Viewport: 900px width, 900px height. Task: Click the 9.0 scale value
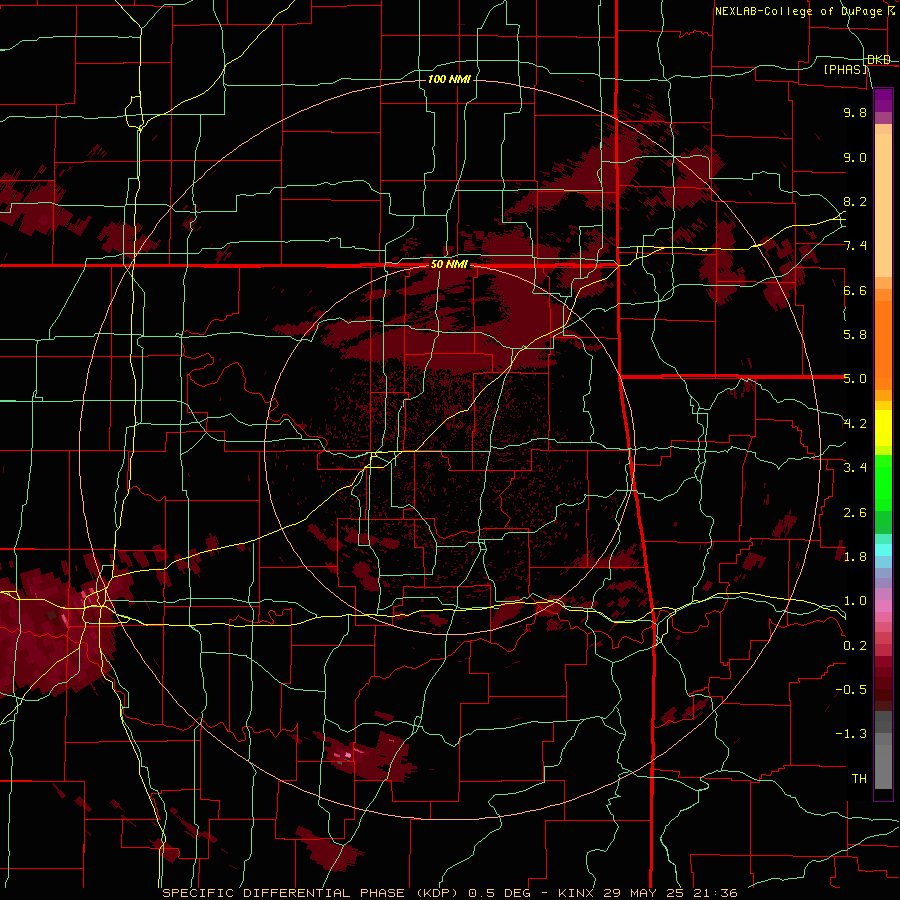(855, 157)
